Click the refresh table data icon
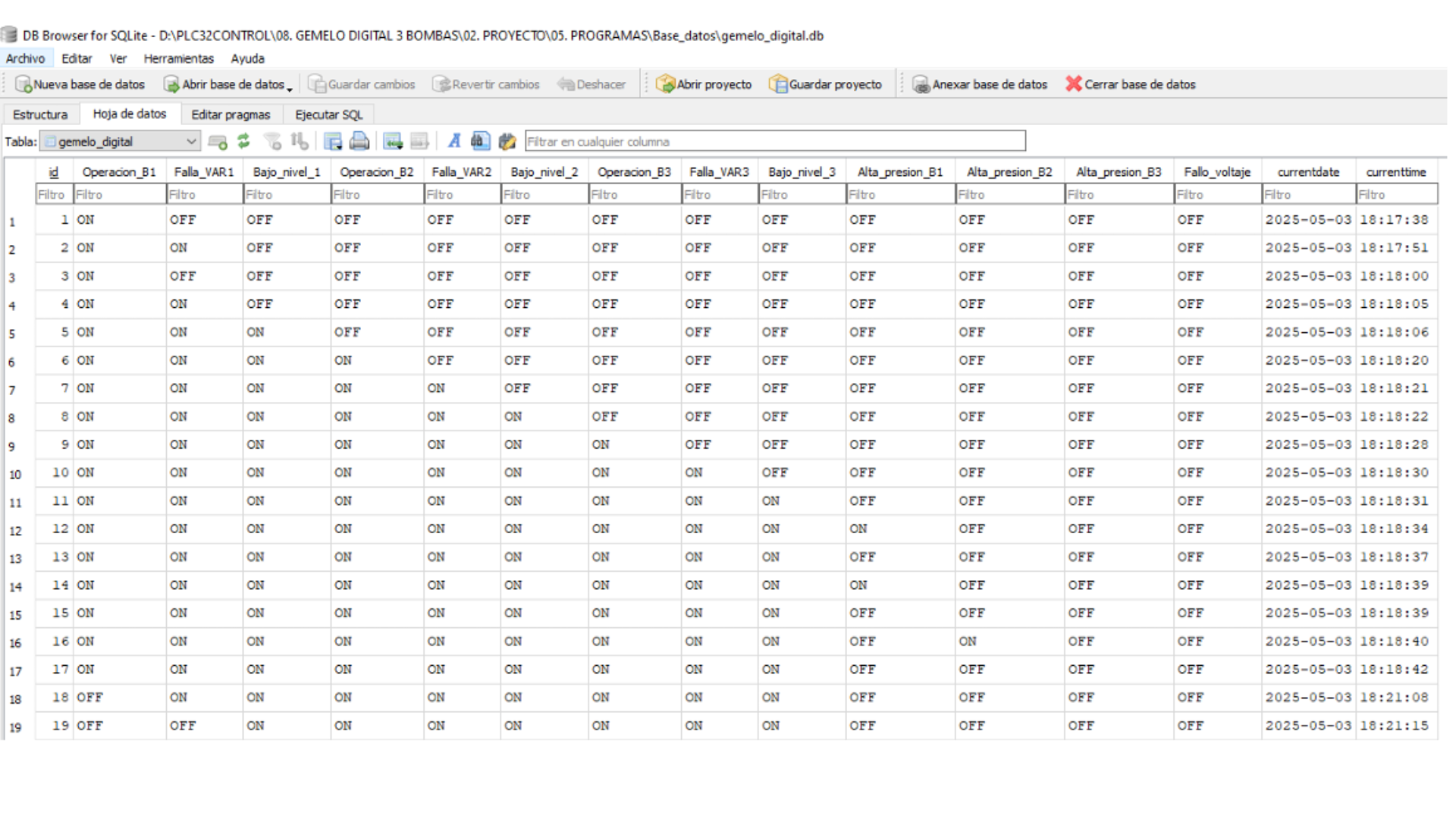 243,141
